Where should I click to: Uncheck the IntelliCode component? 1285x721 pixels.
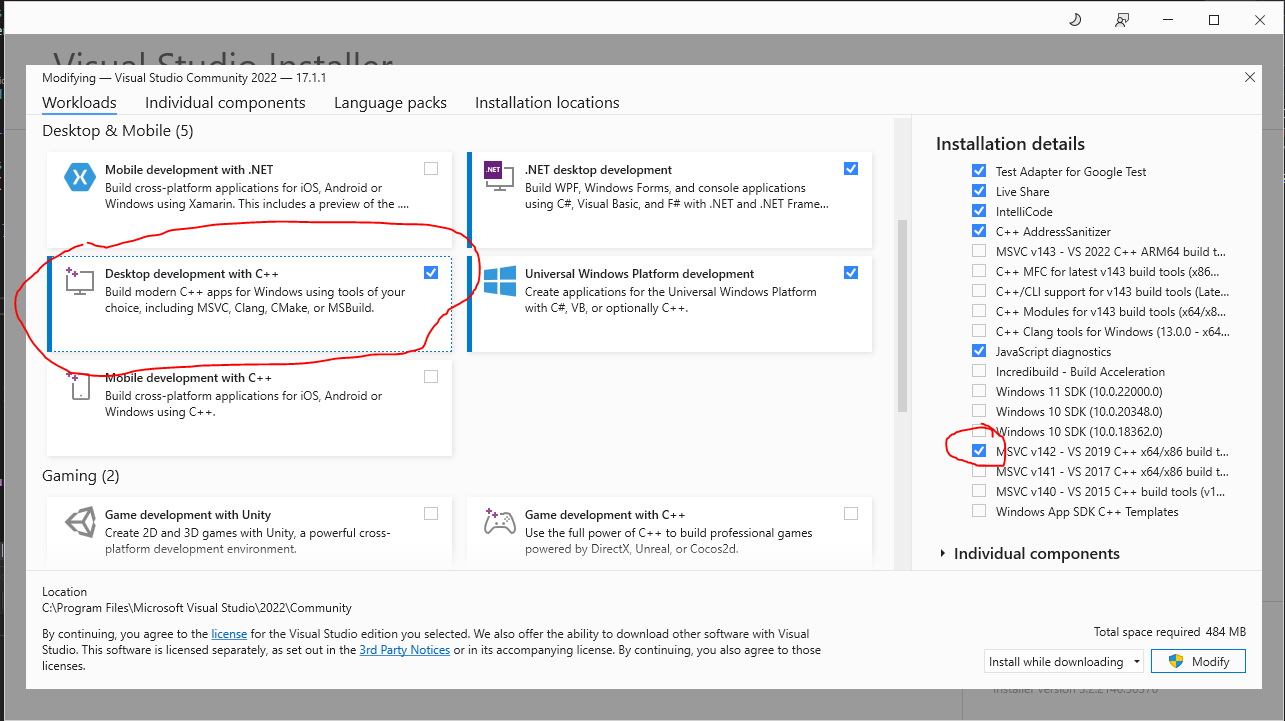pyautogui.click(x=979, y=212)
